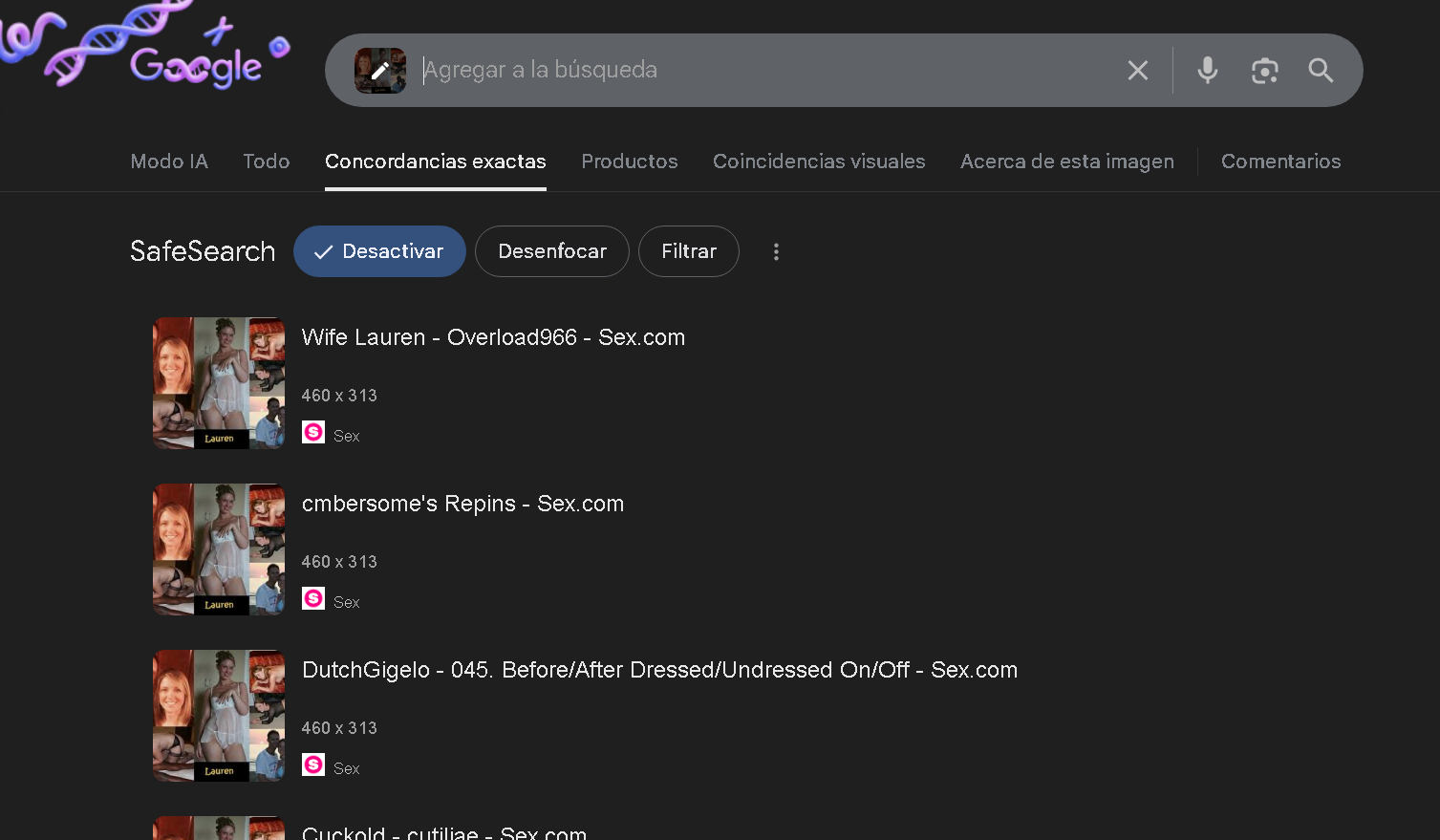Choose the Desenfocar SafeSearch option
Image resolution: width=1440 pixels, height=840 pixels.
(551, 251)
